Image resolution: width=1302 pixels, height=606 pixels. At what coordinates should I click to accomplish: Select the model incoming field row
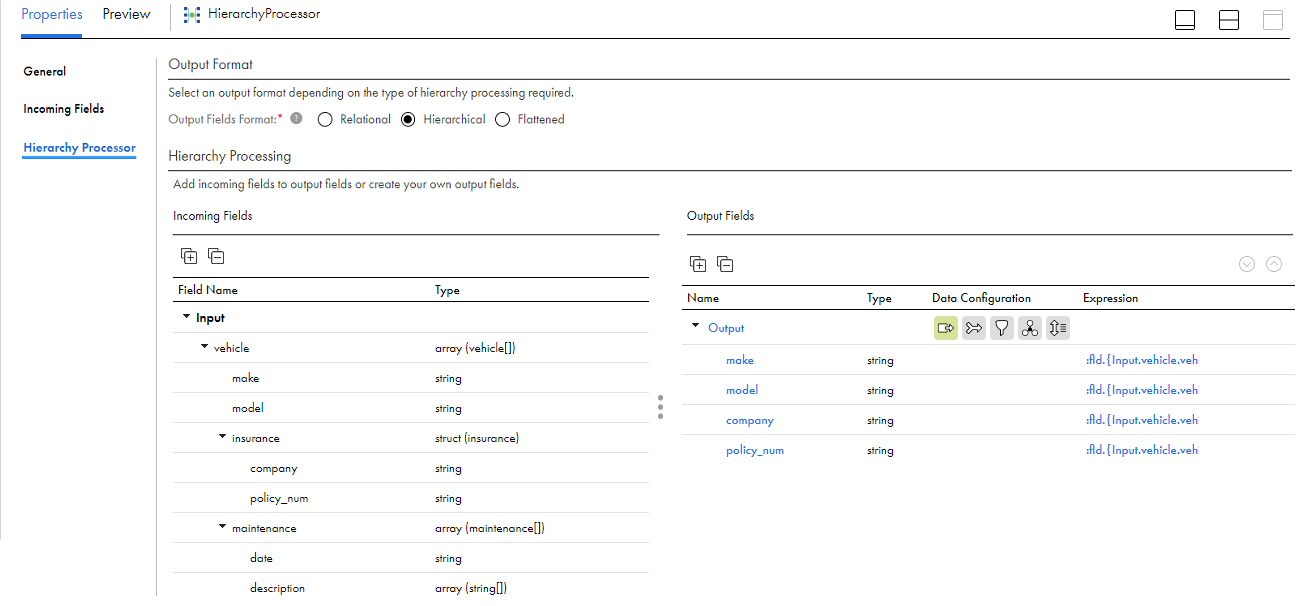(411, 408)
